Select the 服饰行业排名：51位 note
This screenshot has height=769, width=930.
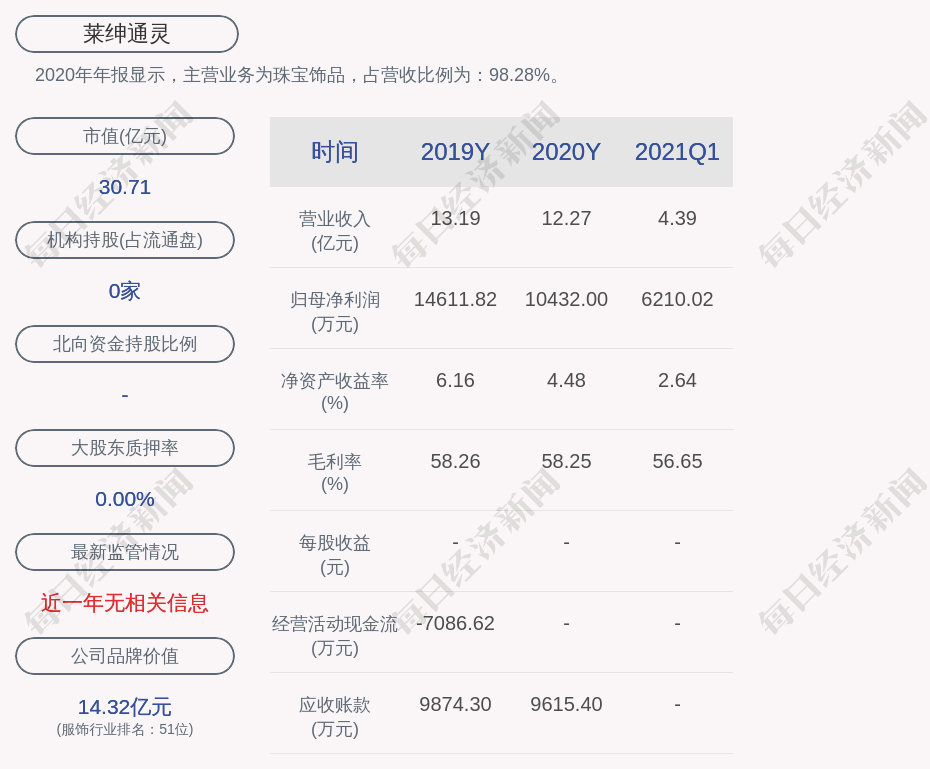125,729
